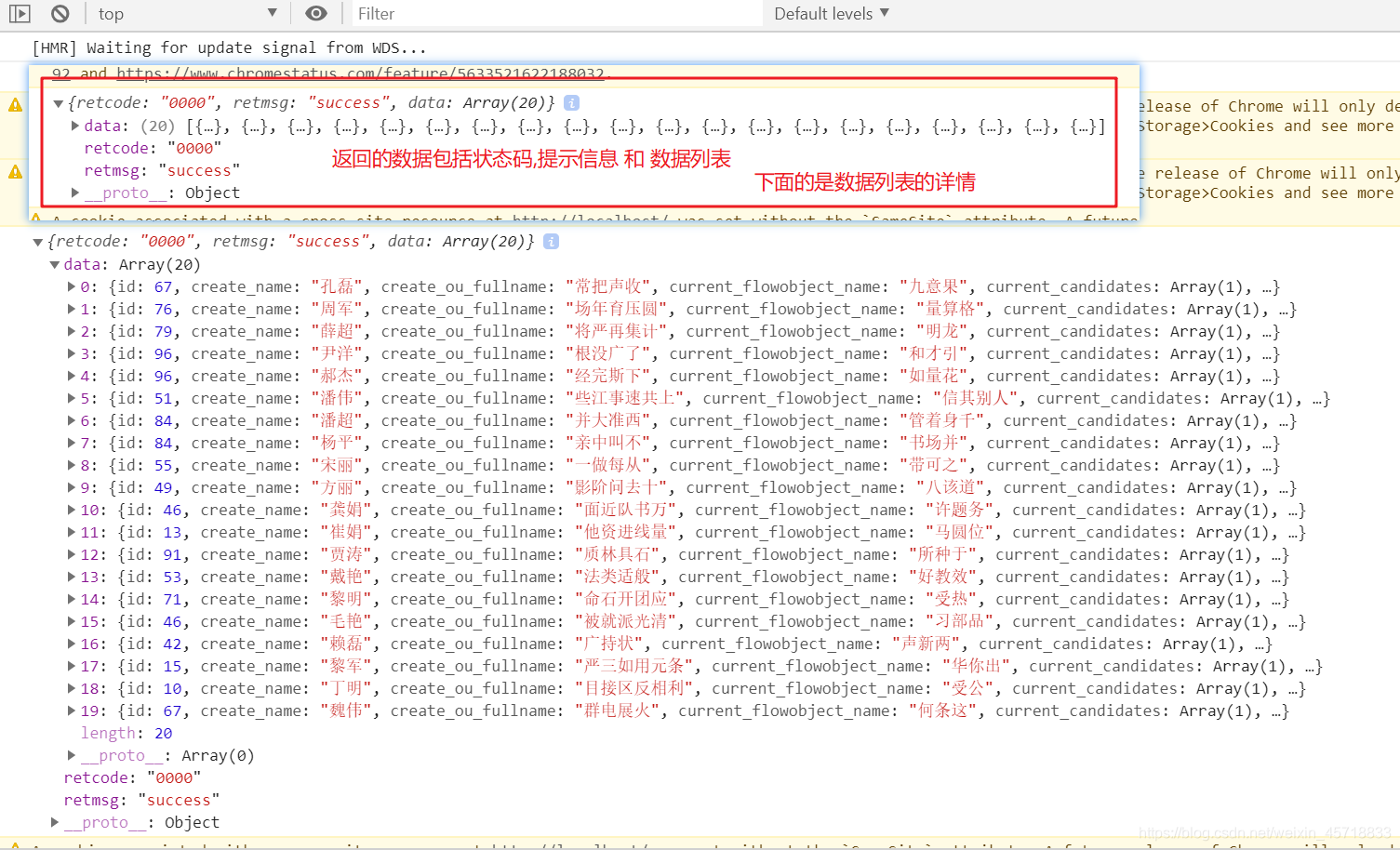This screenshot has height=850, width=1400.
Task: Open the JavaScript context 'top' dropdown
Action: click(187, 13)
